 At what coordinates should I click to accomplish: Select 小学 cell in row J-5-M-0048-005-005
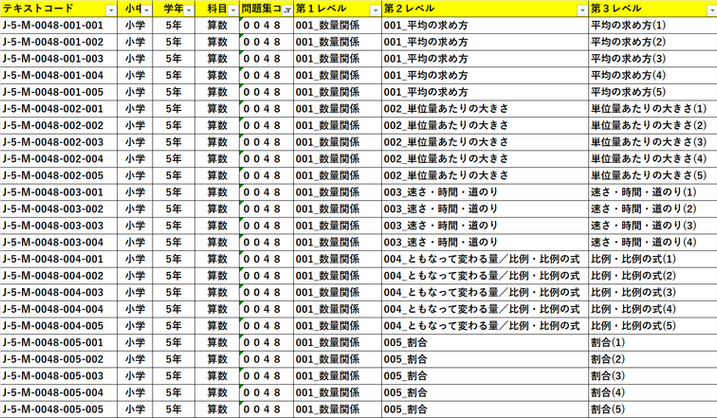(135, 409)
